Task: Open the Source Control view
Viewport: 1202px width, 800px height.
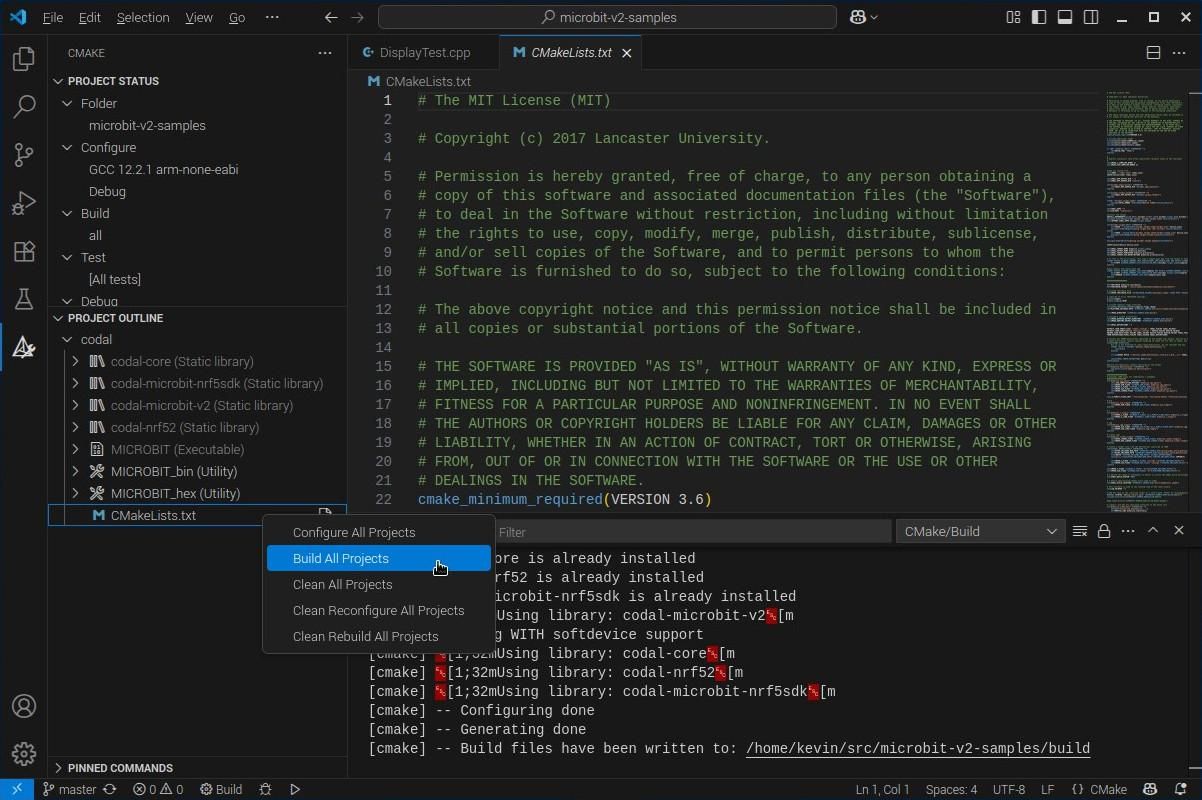Action: coord(24,154)
